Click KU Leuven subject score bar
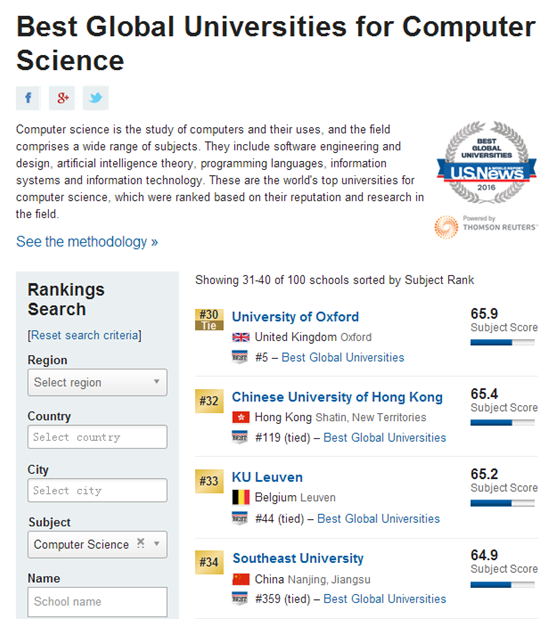 coord(502,503)
